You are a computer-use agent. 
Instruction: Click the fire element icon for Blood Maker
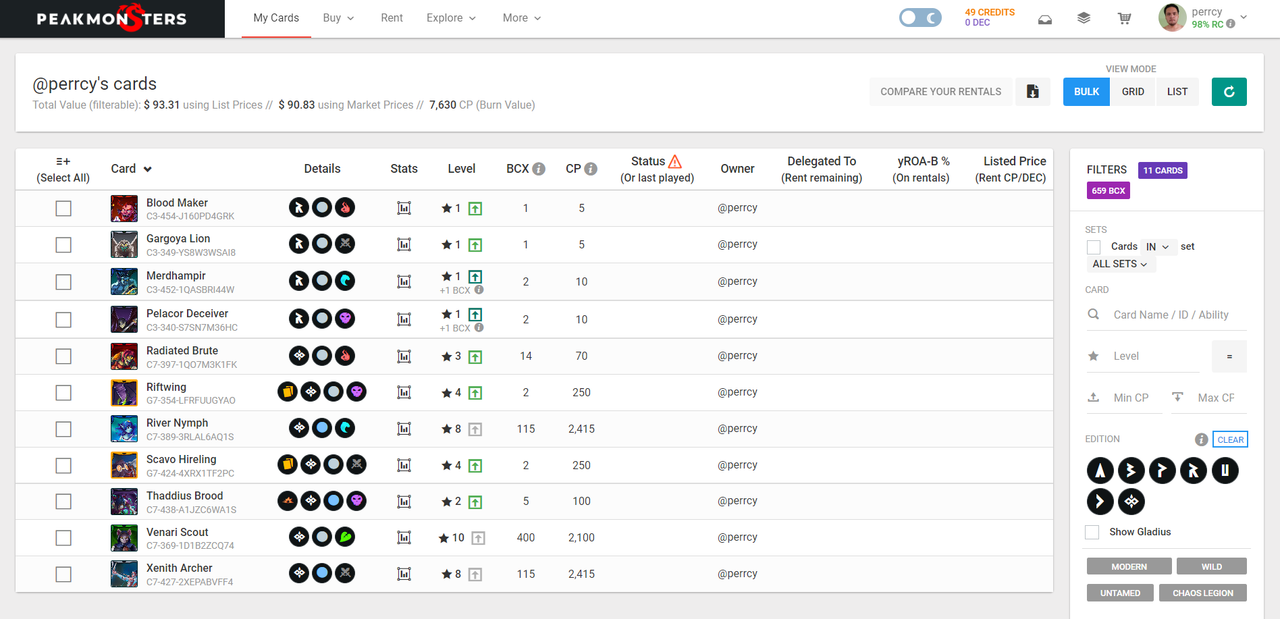345,208
